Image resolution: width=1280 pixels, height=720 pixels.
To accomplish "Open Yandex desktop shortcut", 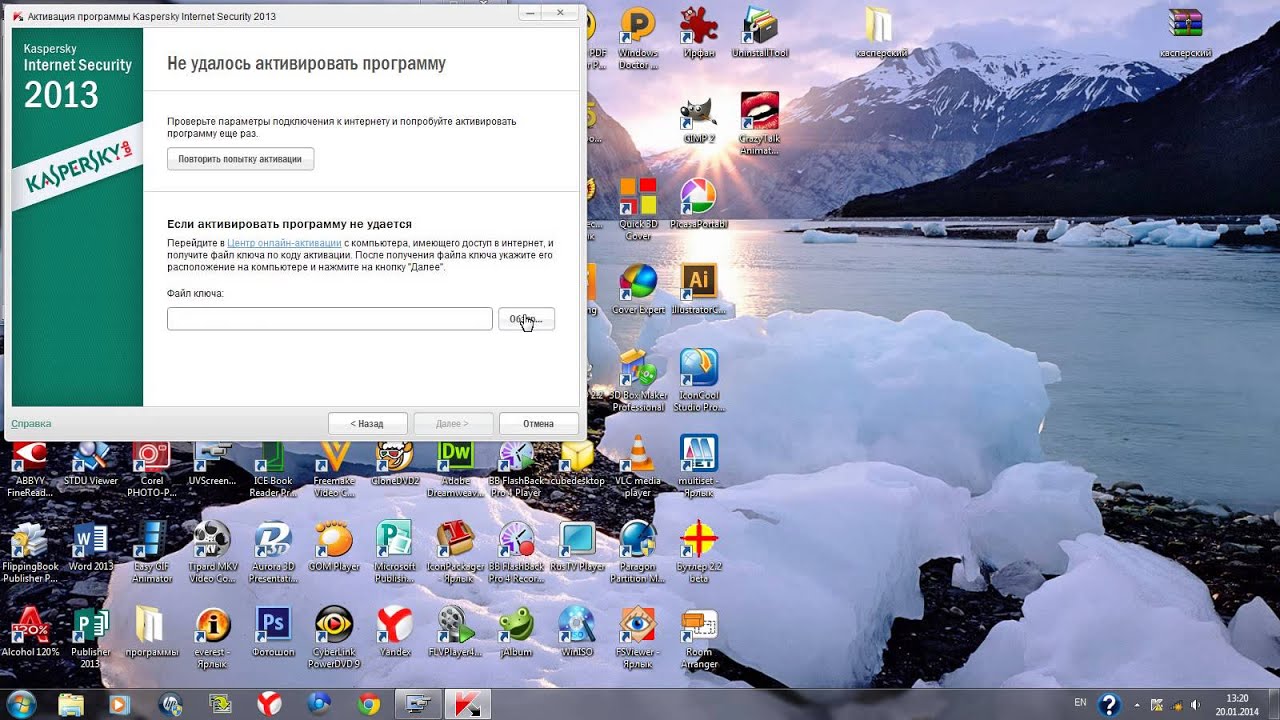I will click(394, 632).
